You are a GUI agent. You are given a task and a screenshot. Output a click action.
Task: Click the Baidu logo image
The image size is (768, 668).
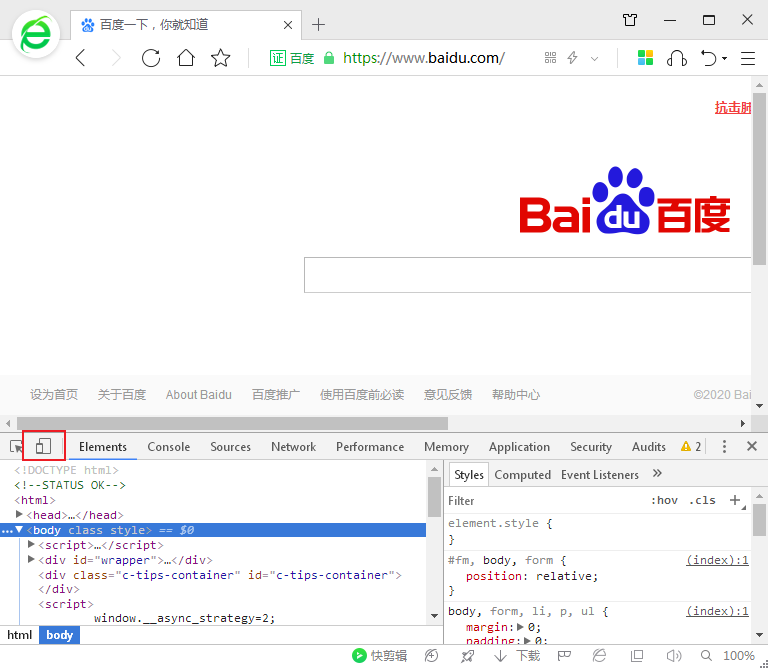coord(624,201)
